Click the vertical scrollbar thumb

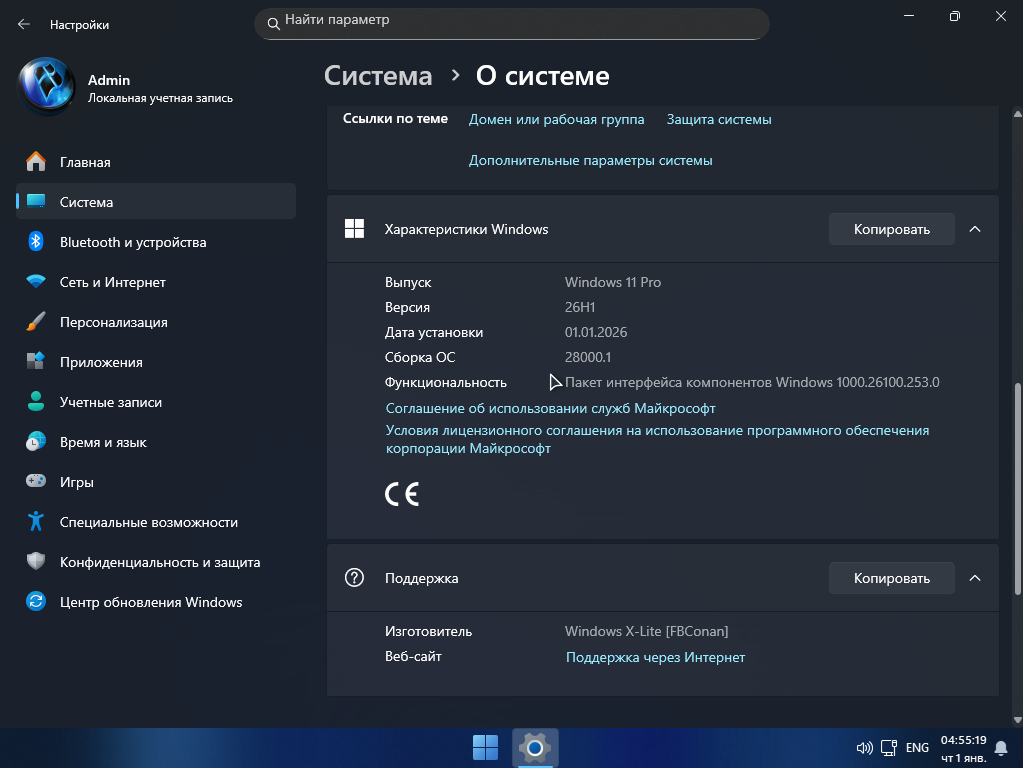pos(1017,489)
